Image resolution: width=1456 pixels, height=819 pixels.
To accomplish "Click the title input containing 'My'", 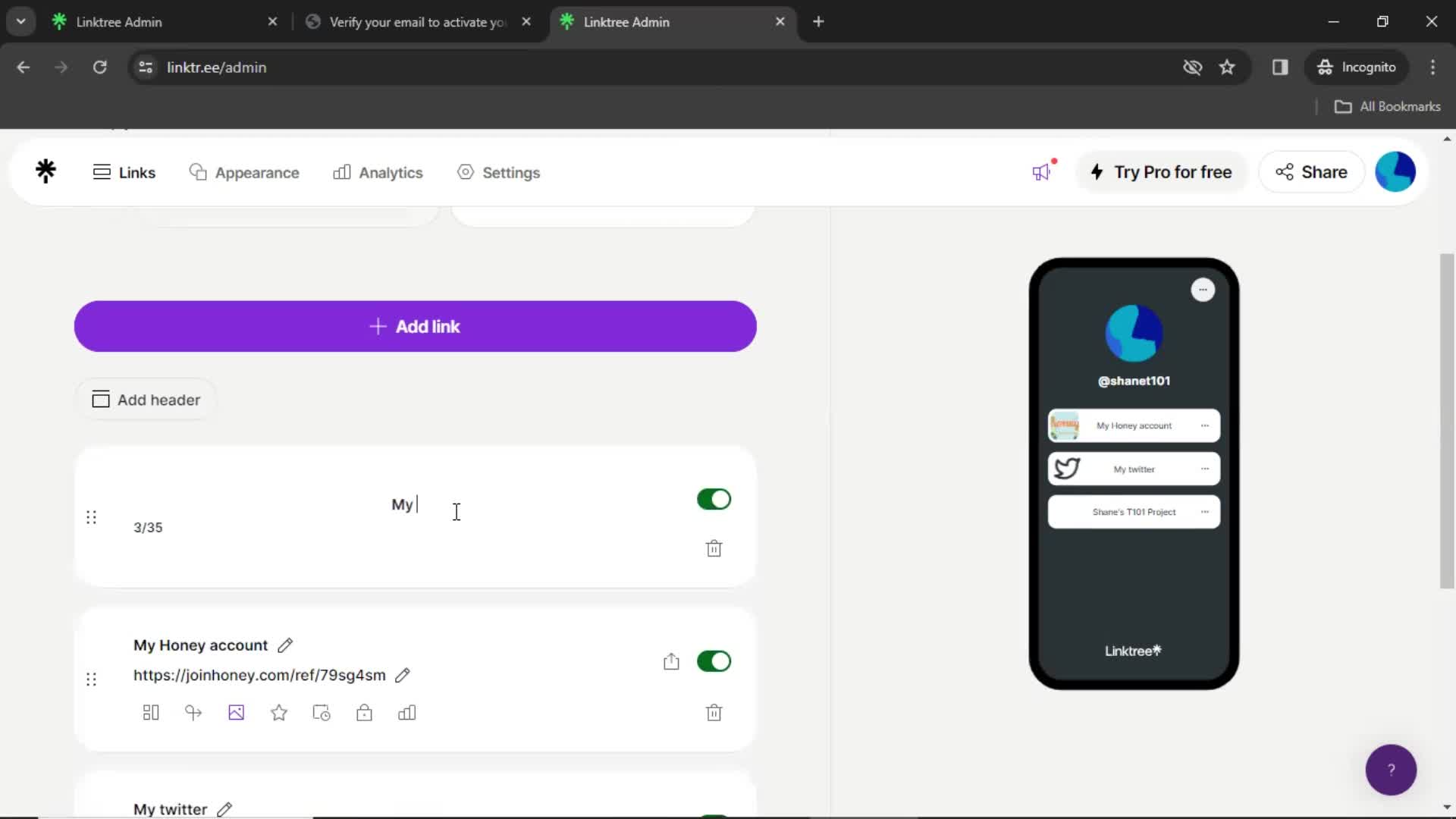I will coord(403,504).
